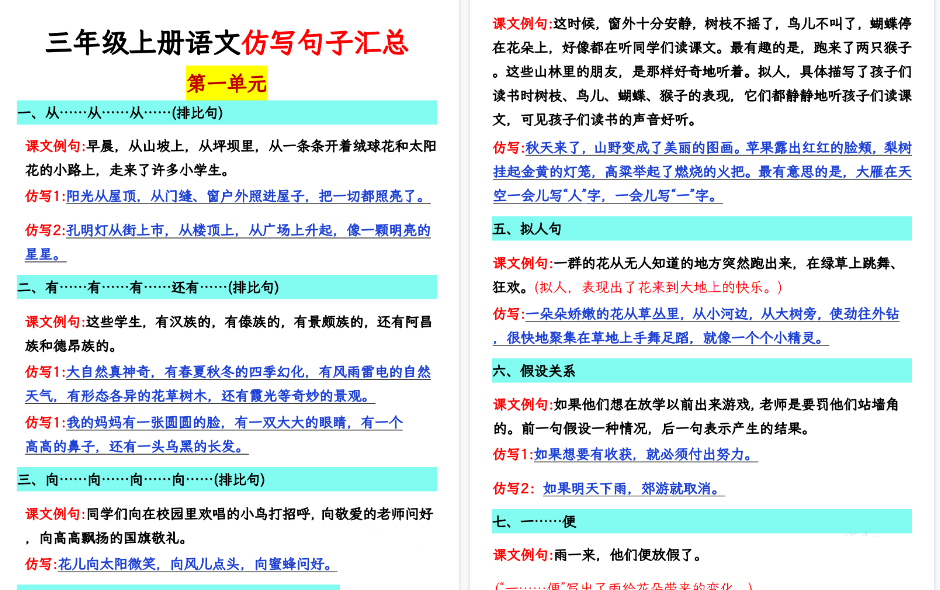
Task: Click the 仿写2 label under section one
Action: (x=42, y=231)
